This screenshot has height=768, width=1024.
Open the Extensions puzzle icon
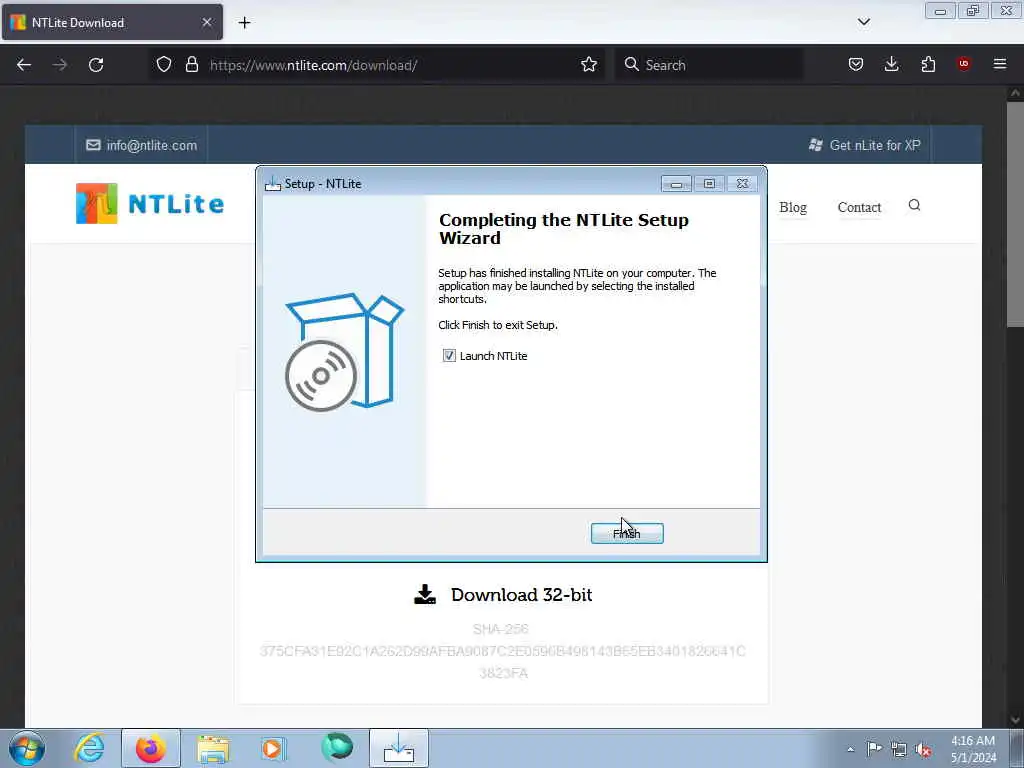point(928,65)
